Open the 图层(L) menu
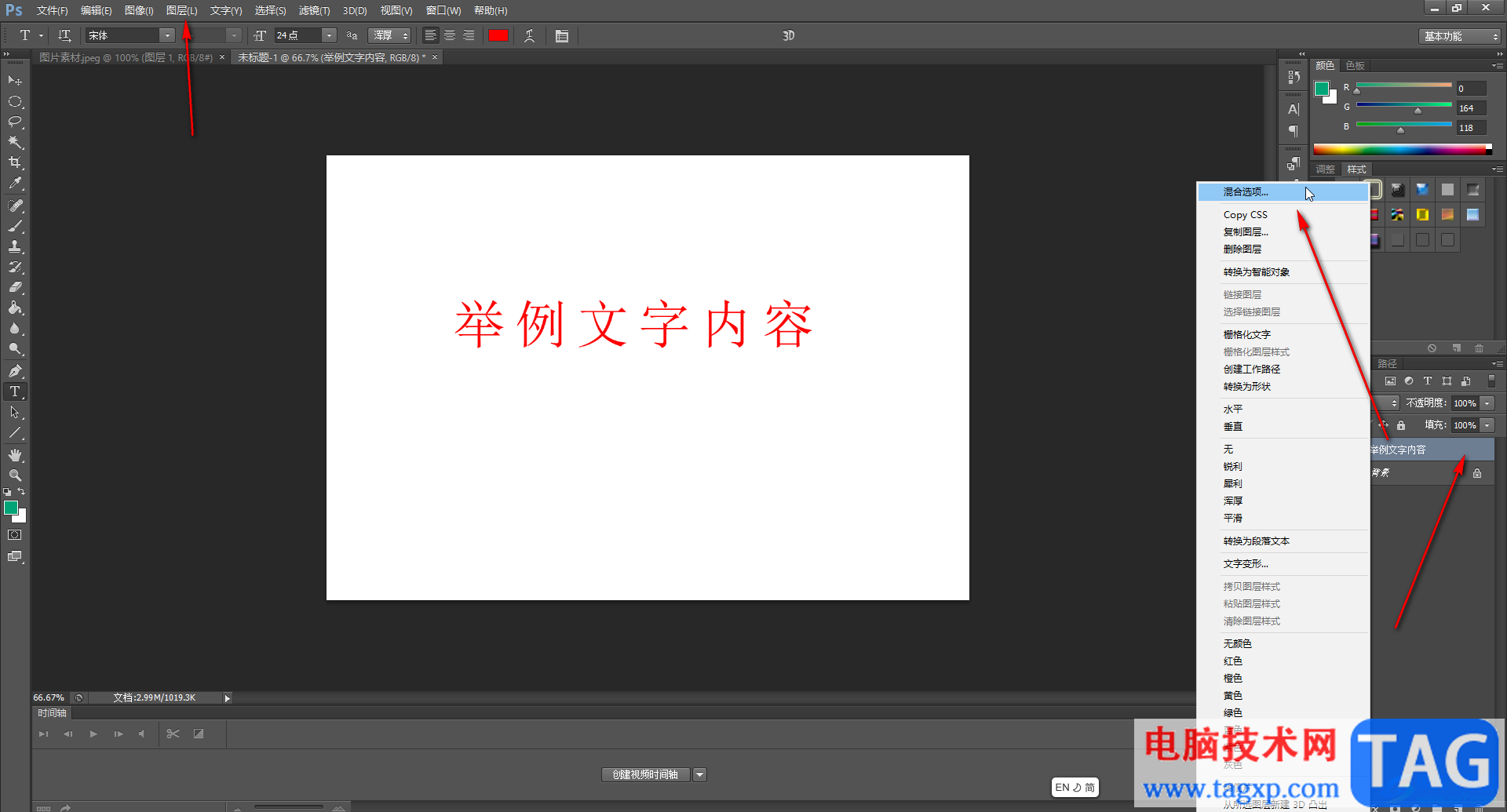 (x=181, y=10)
